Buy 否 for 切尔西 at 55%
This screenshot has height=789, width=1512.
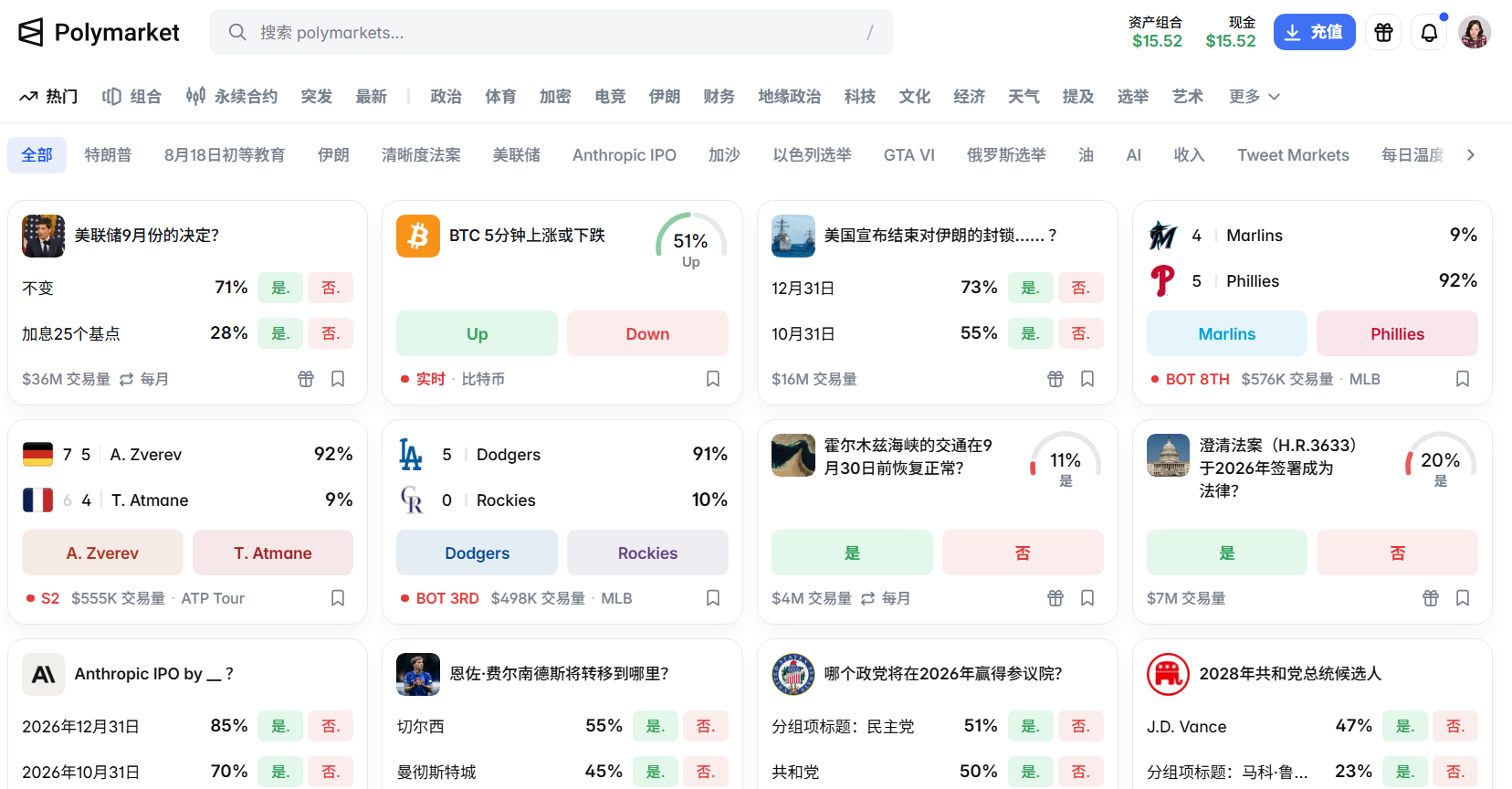tap(706, 726)
